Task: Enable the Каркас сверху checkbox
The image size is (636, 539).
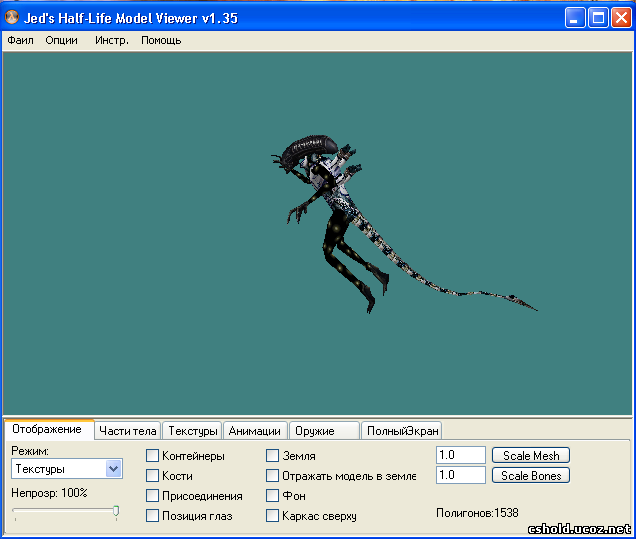Action: pyautogui.click(x=272, y=515)
